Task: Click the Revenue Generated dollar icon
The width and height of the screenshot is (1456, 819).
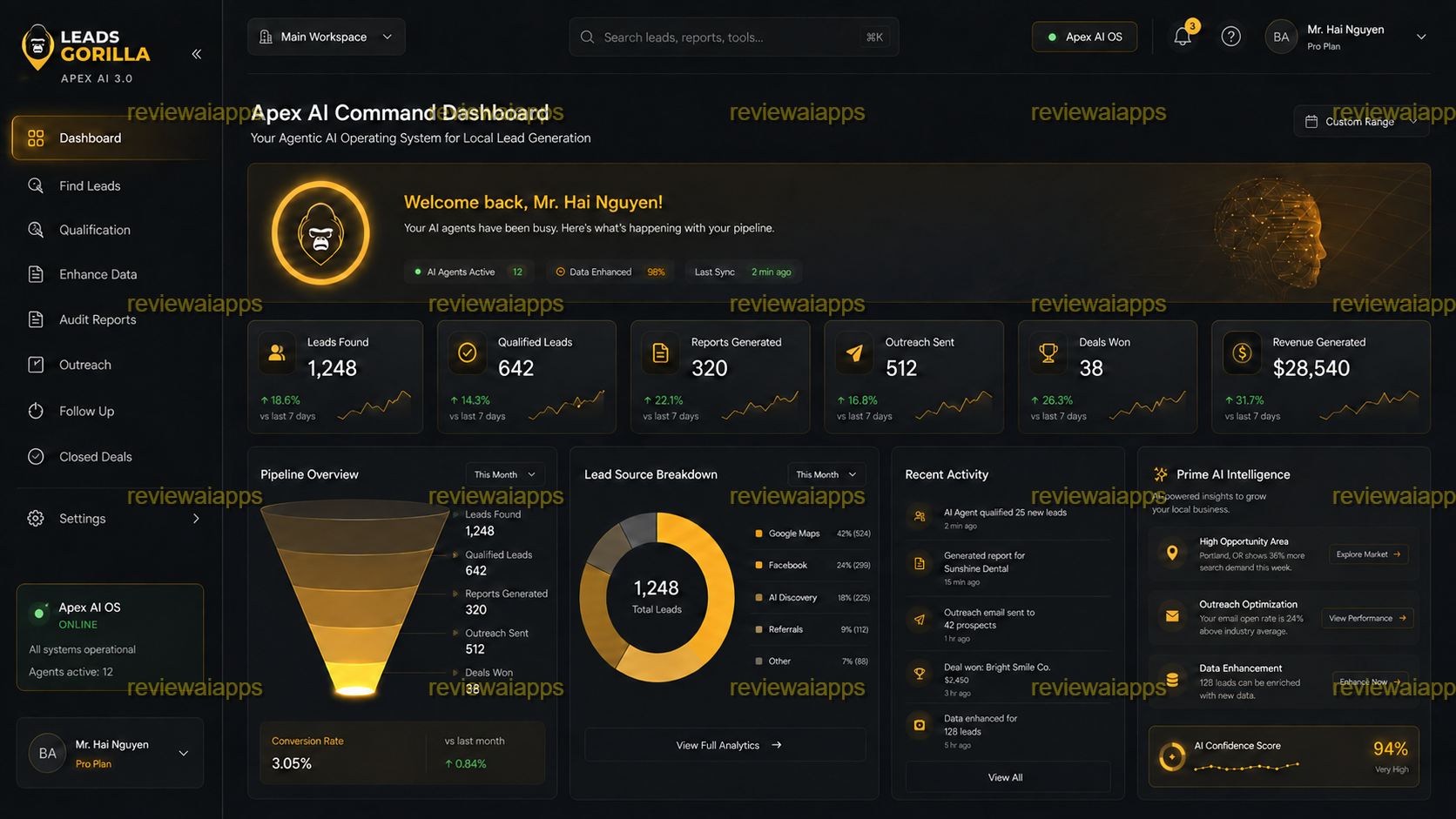Action: point(1242,352)
